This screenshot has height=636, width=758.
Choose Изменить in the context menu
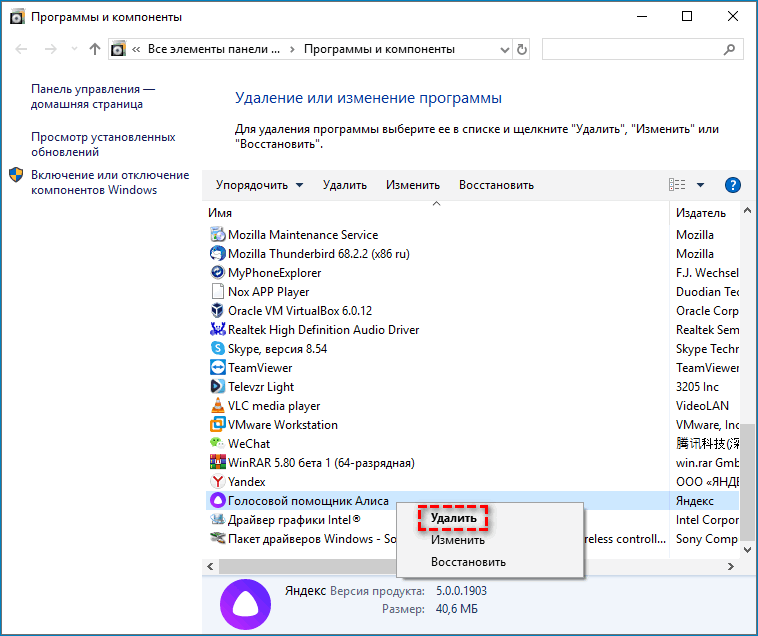tap(457, 540)
